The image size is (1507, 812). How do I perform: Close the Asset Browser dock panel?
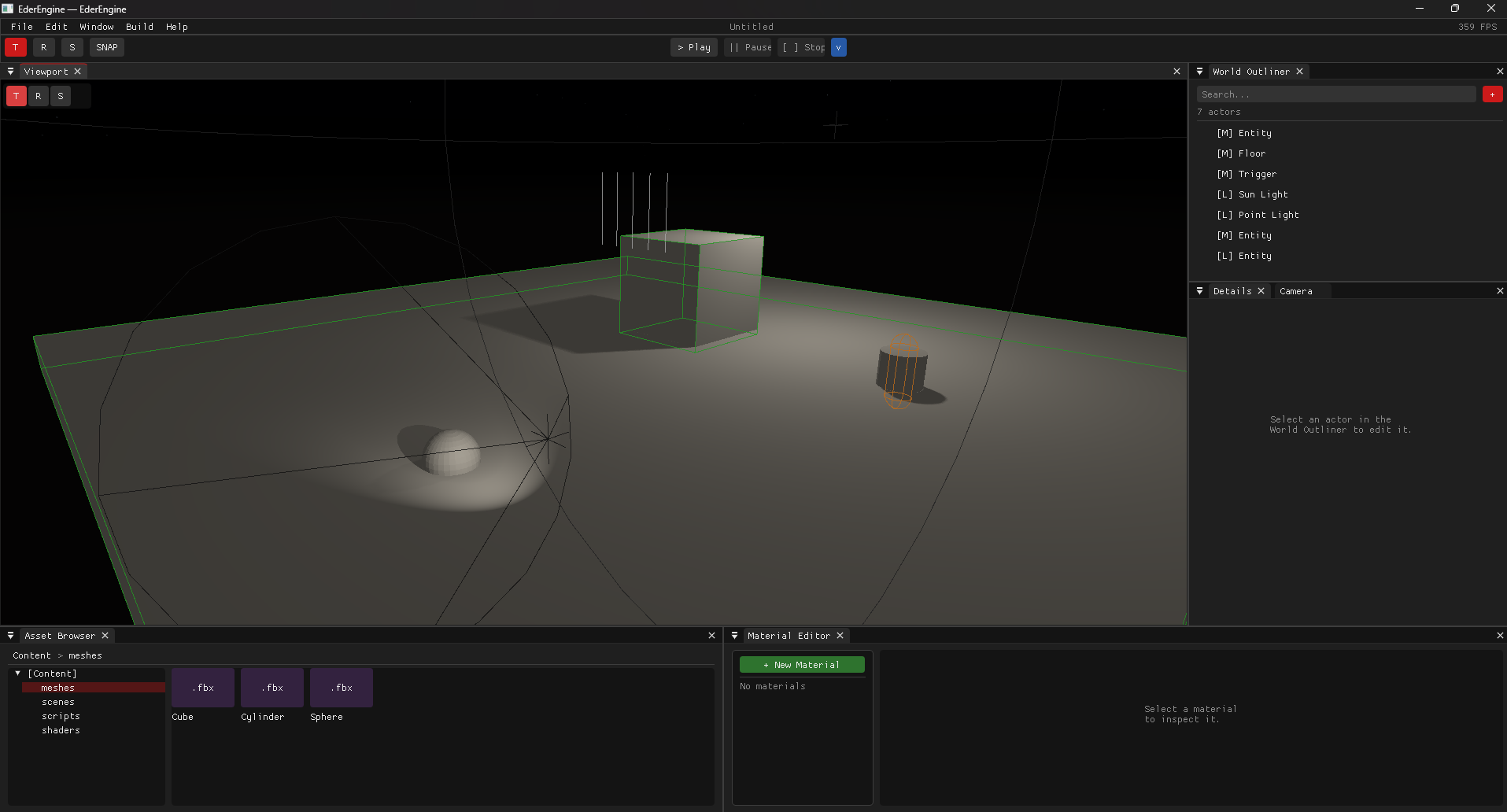(712, 636)
